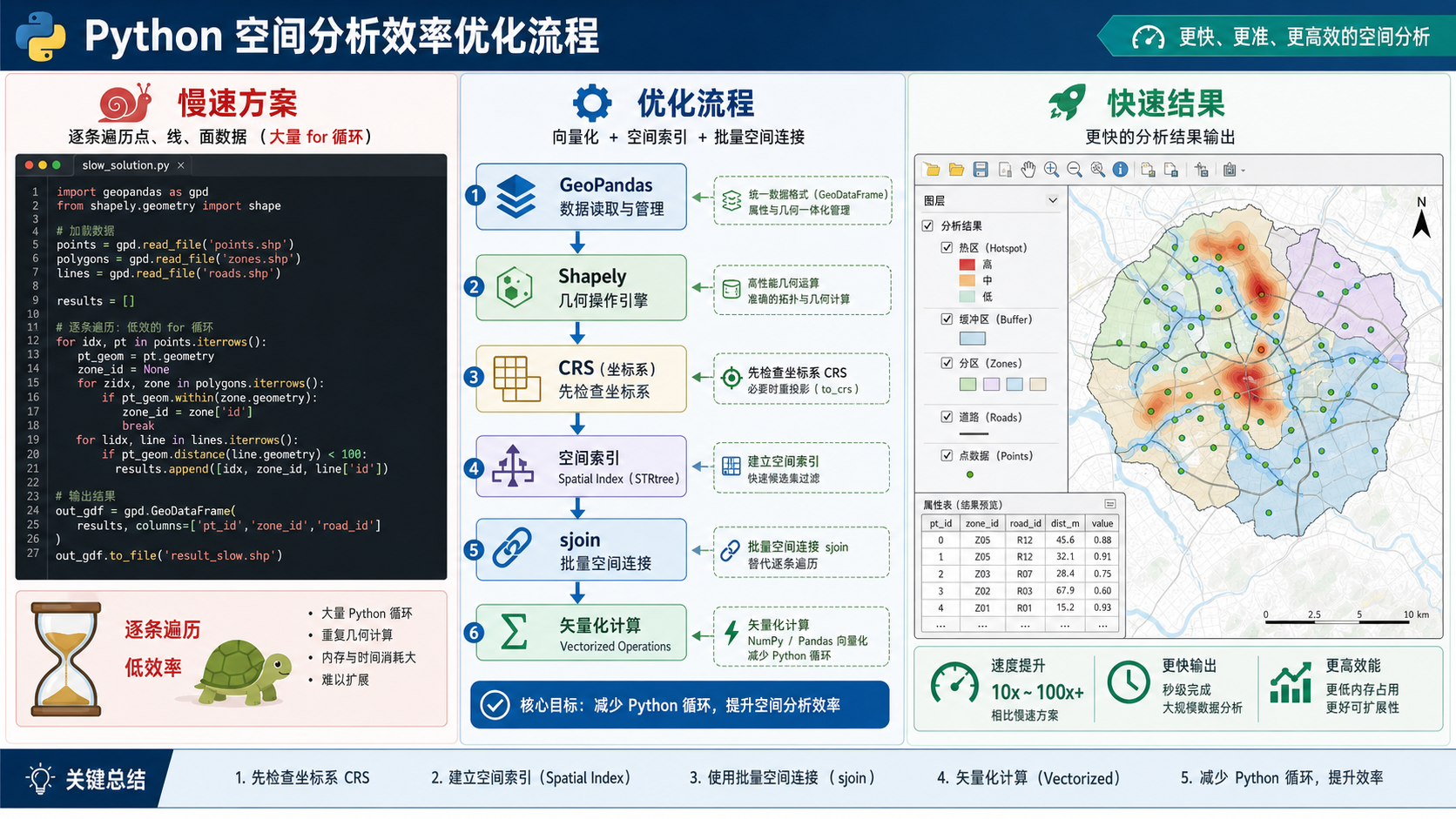Click the open folder icon beside the save disk
Screen dimensions: 1456x819
pyautogui.click(x=956, y=170)
